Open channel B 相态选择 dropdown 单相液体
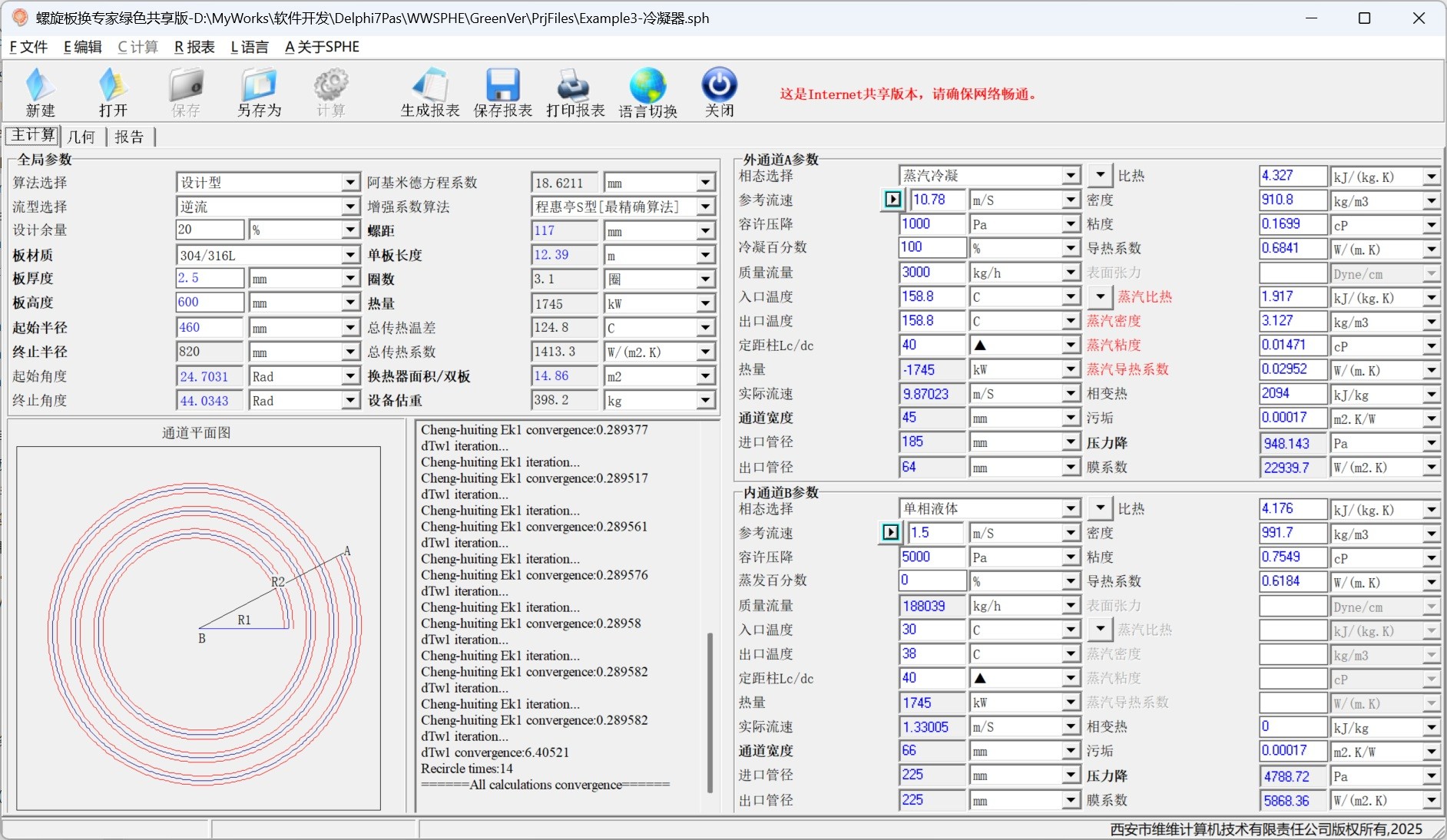The image size is (1447, 840). (x=1071, y=508)
